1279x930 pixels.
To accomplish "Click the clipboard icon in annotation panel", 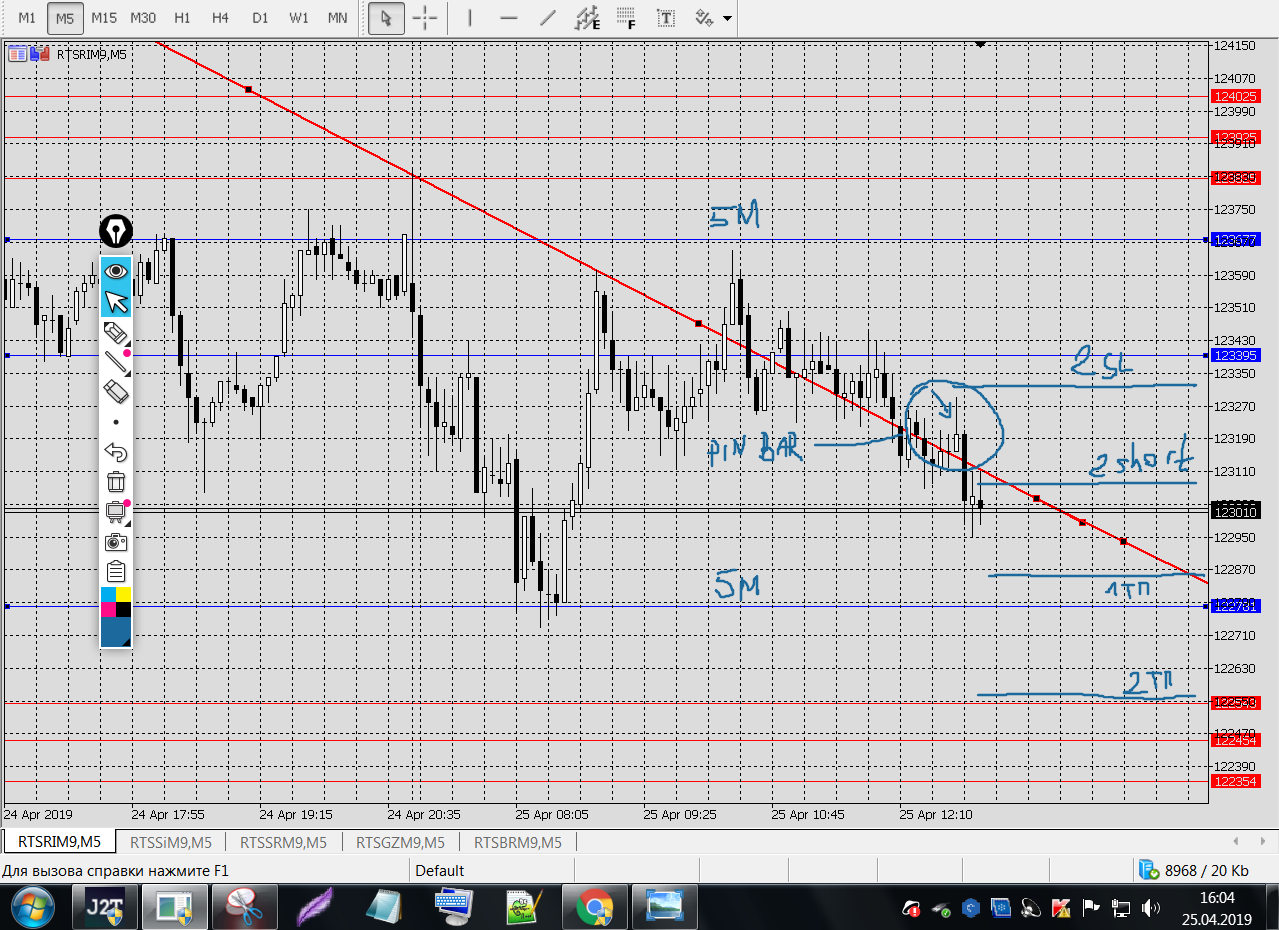I will pyautogui.click(x=116, y=572).
